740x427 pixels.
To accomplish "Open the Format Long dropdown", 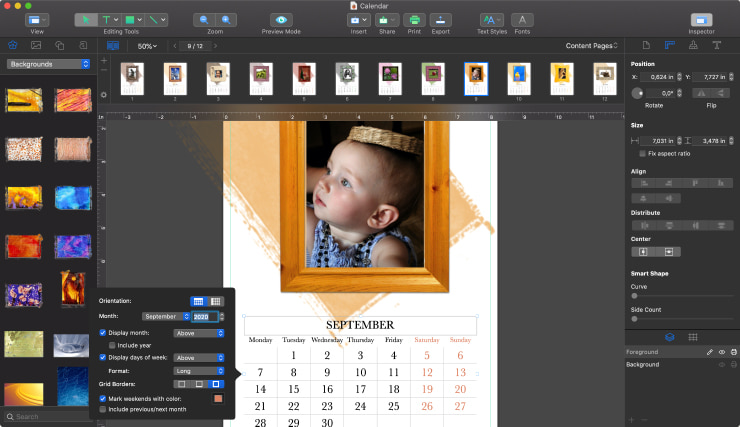I will tap(199, 371).
